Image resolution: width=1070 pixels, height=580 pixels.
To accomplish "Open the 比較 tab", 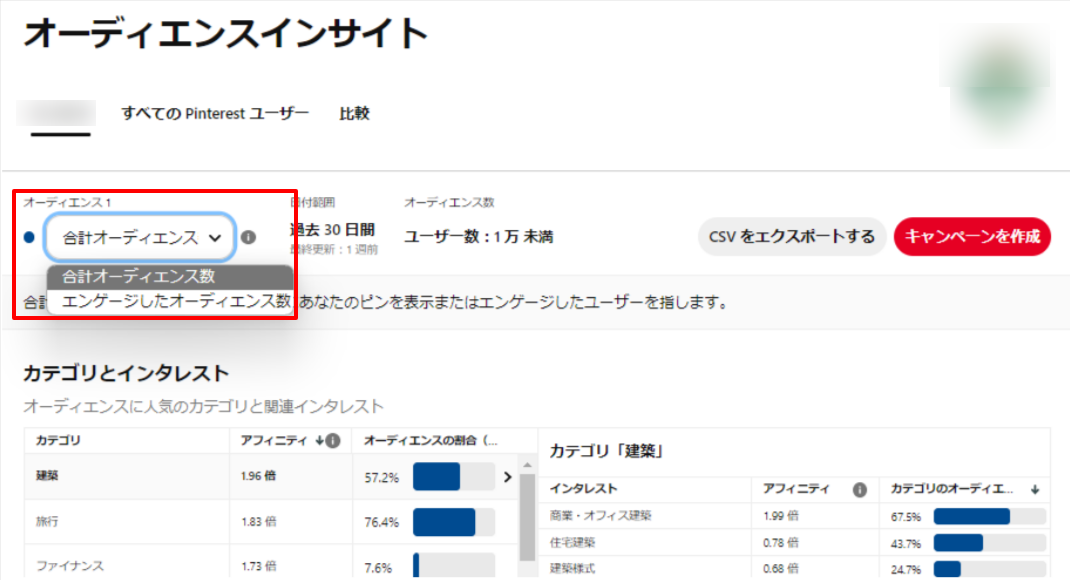I will pyautogui.click(x=354, y=113).
